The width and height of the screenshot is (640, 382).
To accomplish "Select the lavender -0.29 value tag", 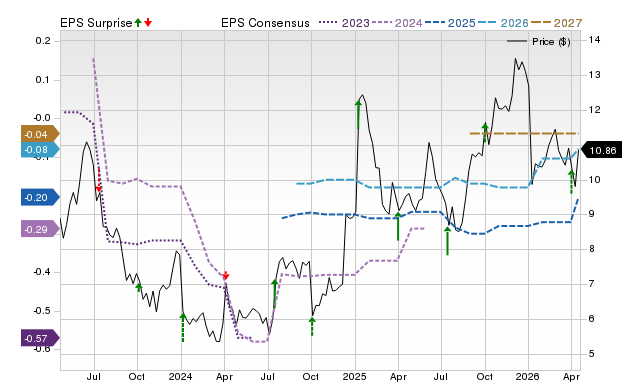I will point(40,229).
